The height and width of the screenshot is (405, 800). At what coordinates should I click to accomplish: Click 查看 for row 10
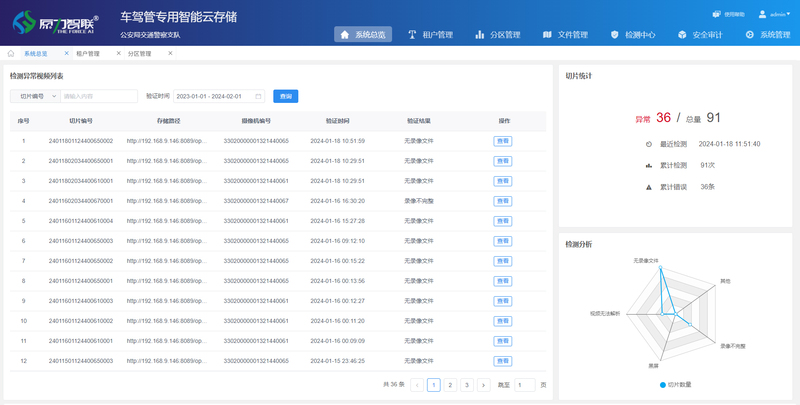coord(503,321)
